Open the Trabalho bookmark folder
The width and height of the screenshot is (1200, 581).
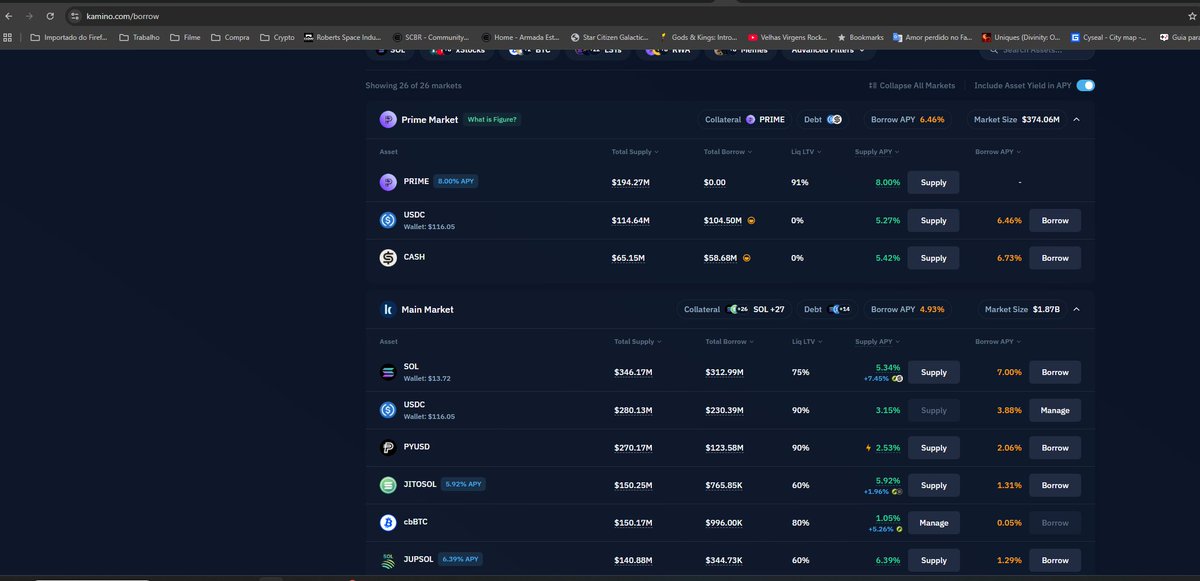coord(139,37)
